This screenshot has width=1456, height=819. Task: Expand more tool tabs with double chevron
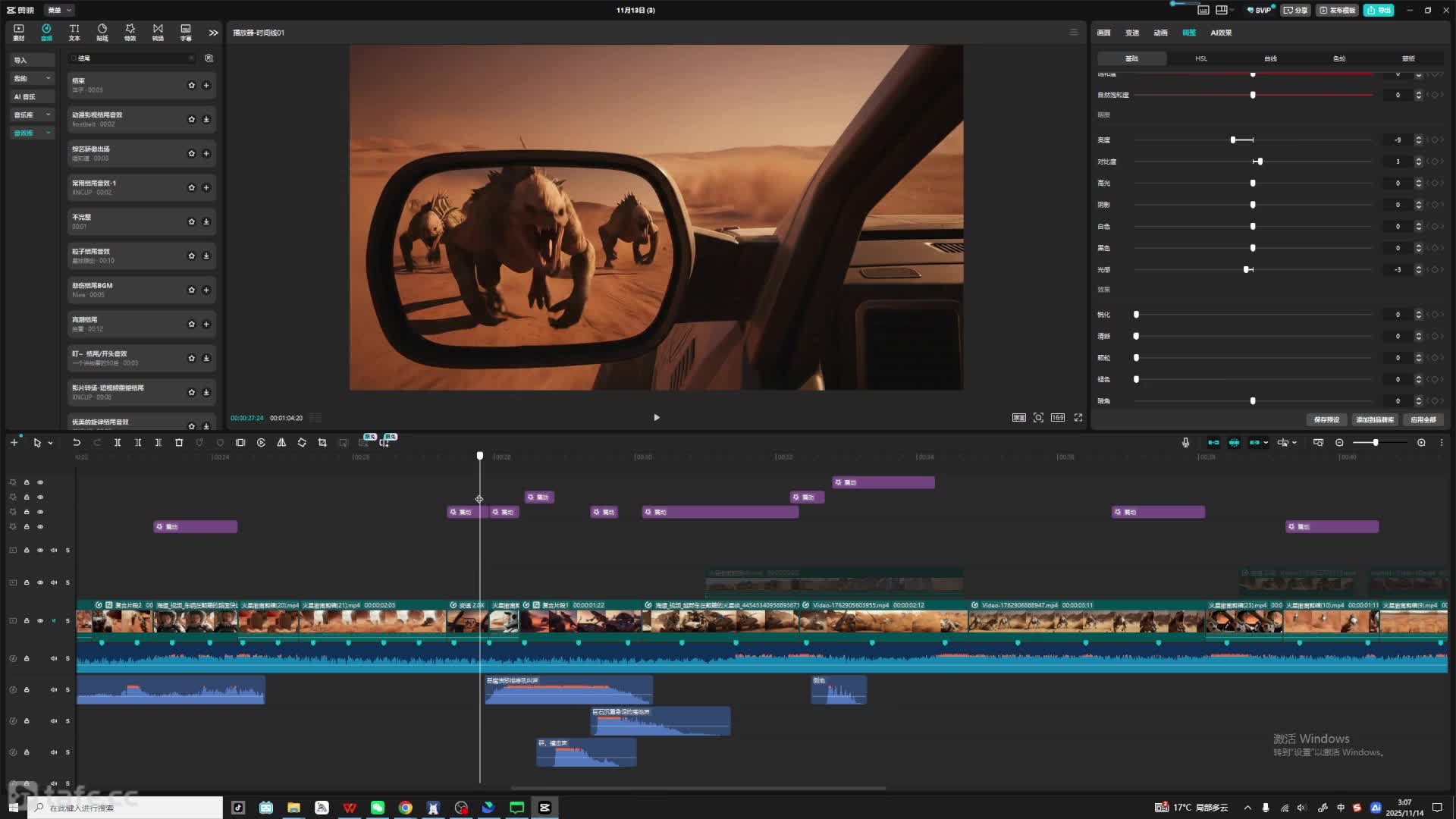[213, 33]
